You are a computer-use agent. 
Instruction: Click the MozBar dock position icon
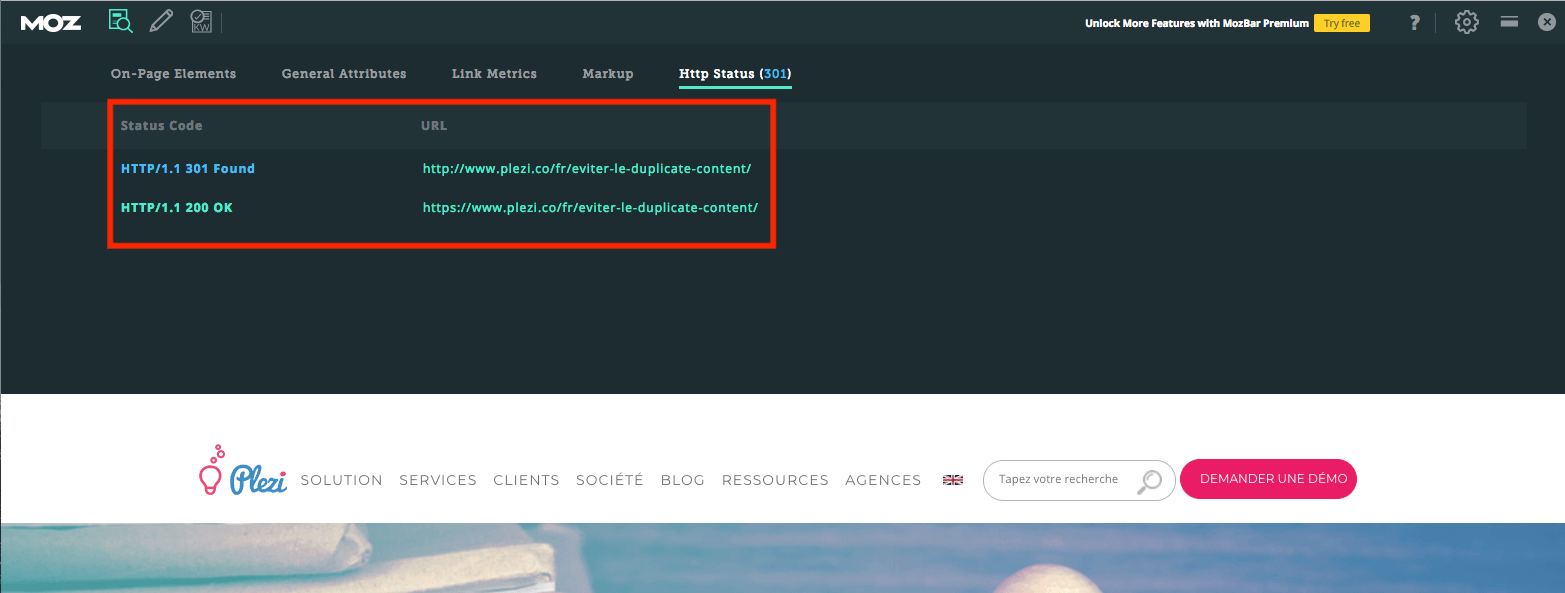(x=1509, y=21)
